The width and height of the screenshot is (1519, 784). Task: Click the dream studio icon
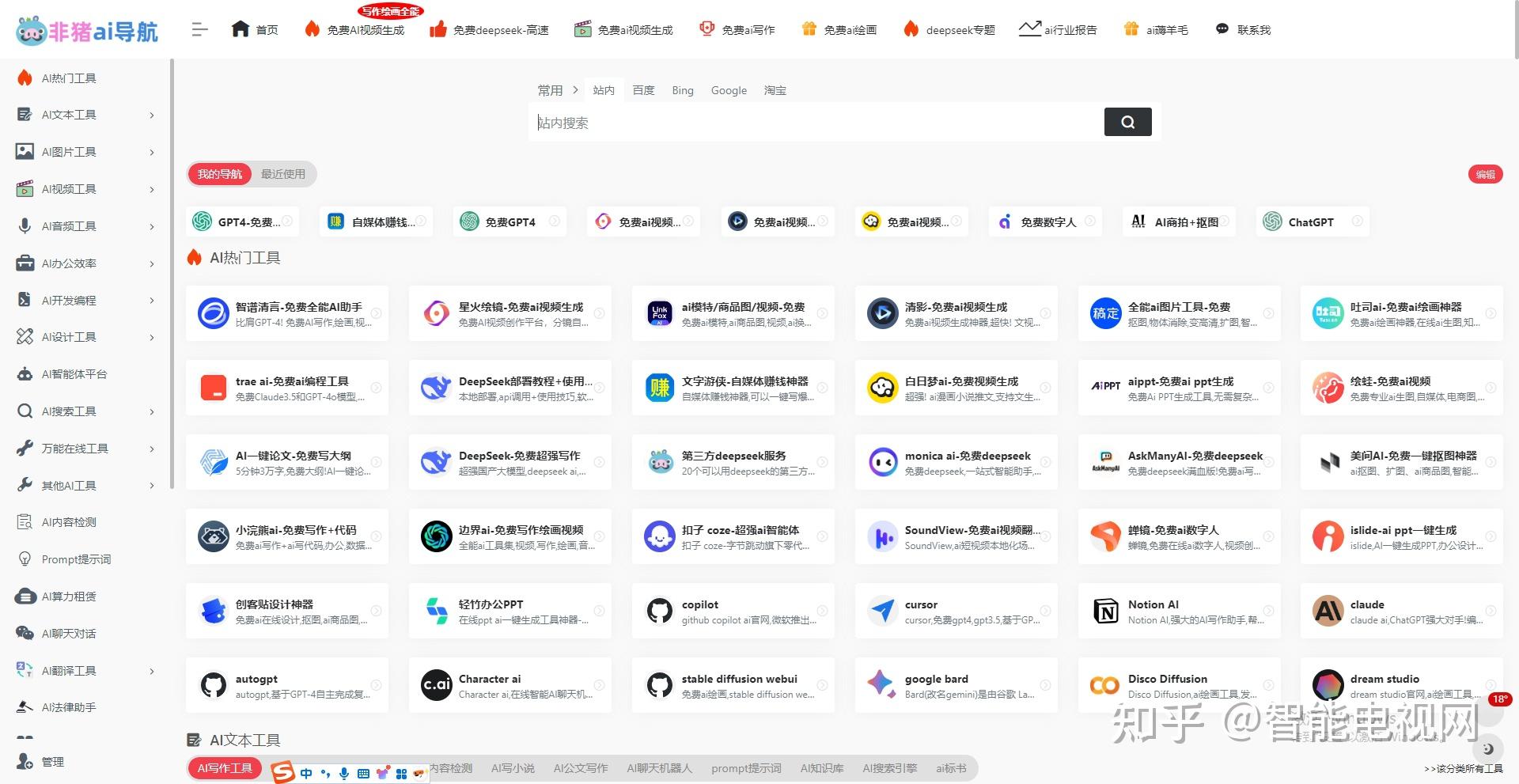click(x=1328, y=685)
